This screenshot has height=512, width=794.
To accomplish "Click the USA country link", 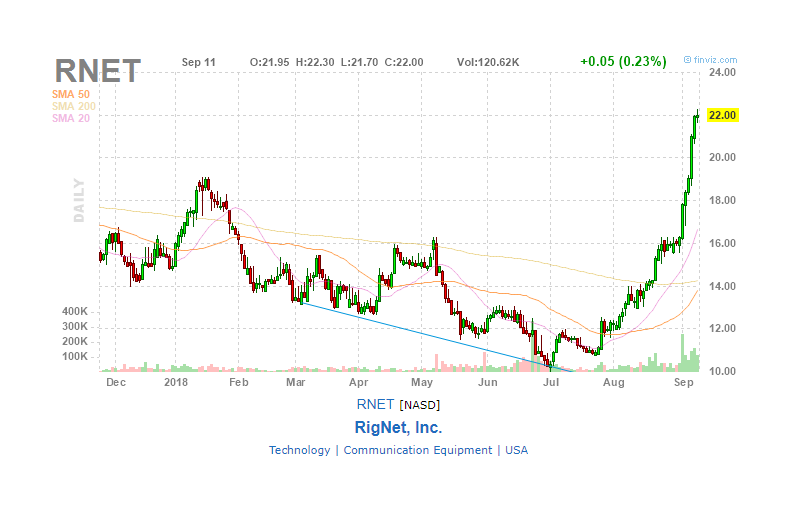I will pyautogui.click(x=517, y=450).
